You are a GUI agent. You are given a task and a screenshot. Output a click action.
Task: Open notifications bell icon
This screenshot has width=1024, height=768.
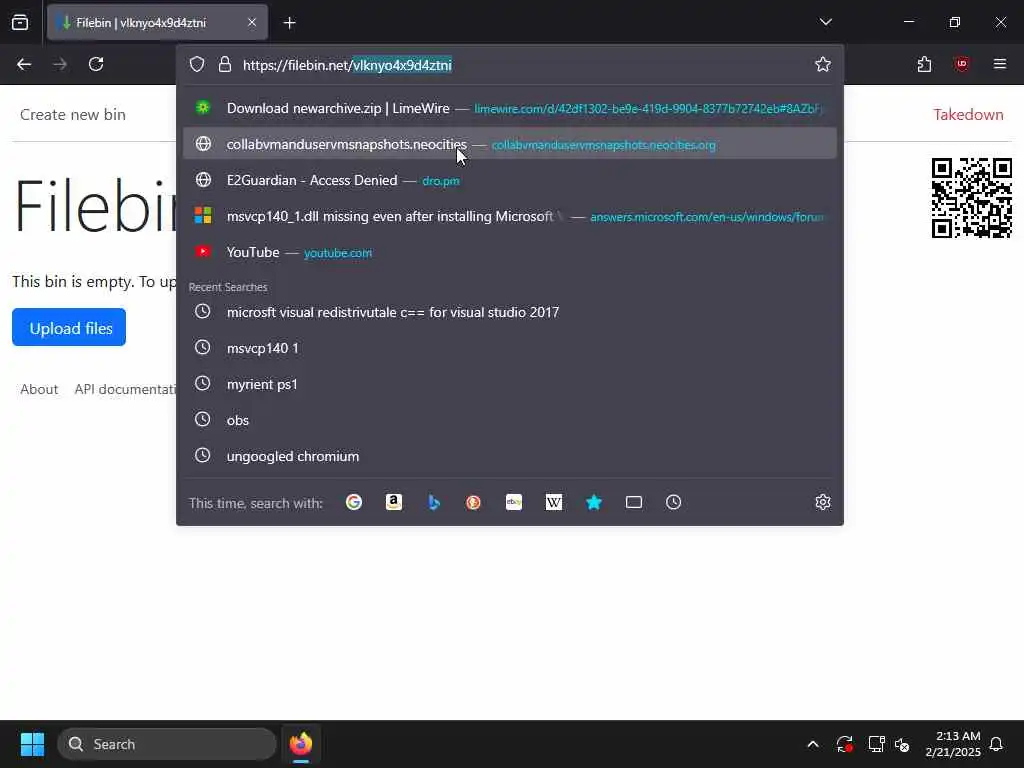pyautogui.click(x=997, y=744)
